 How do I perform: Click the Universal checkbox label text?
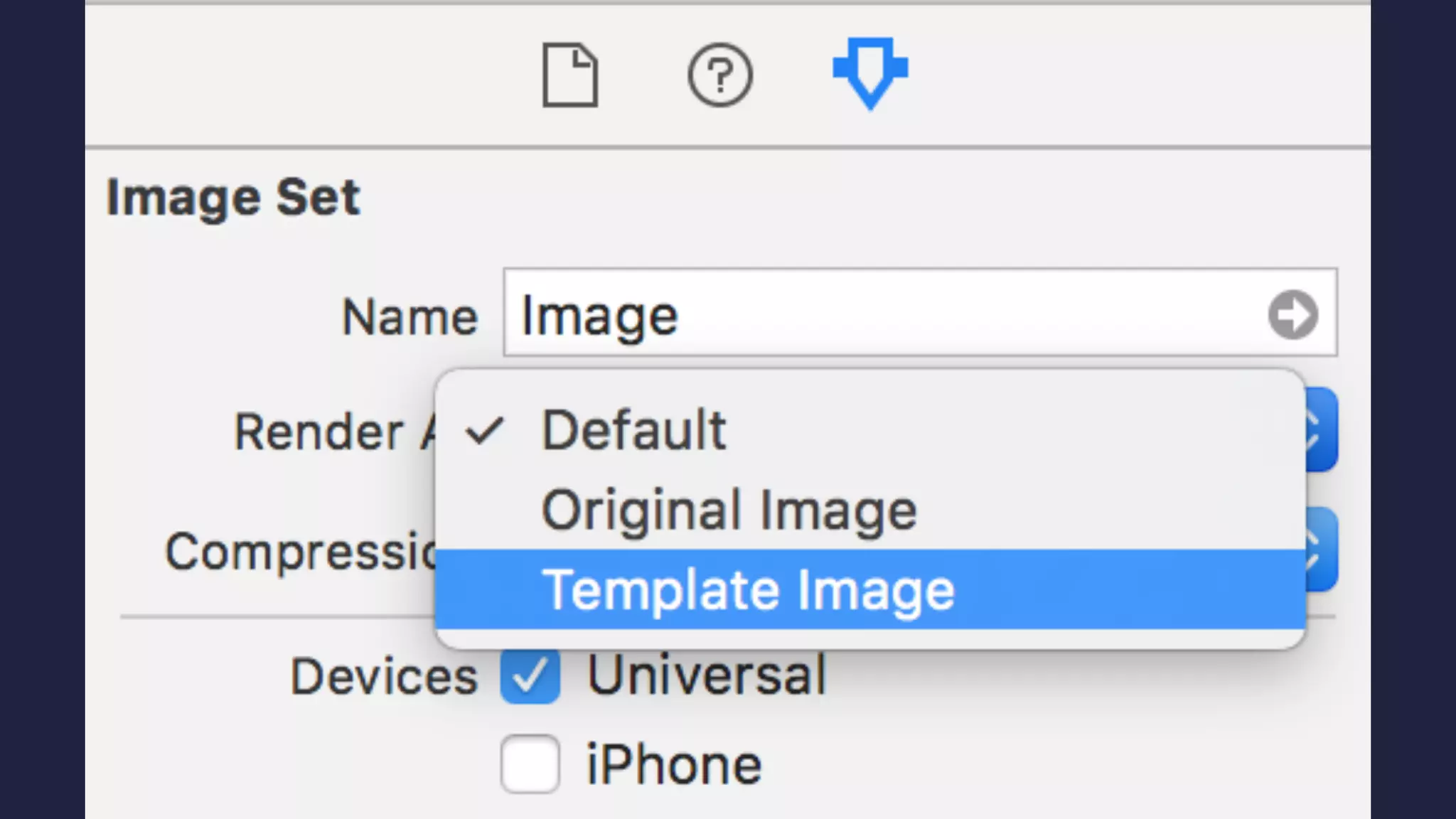tap(707, 675)
